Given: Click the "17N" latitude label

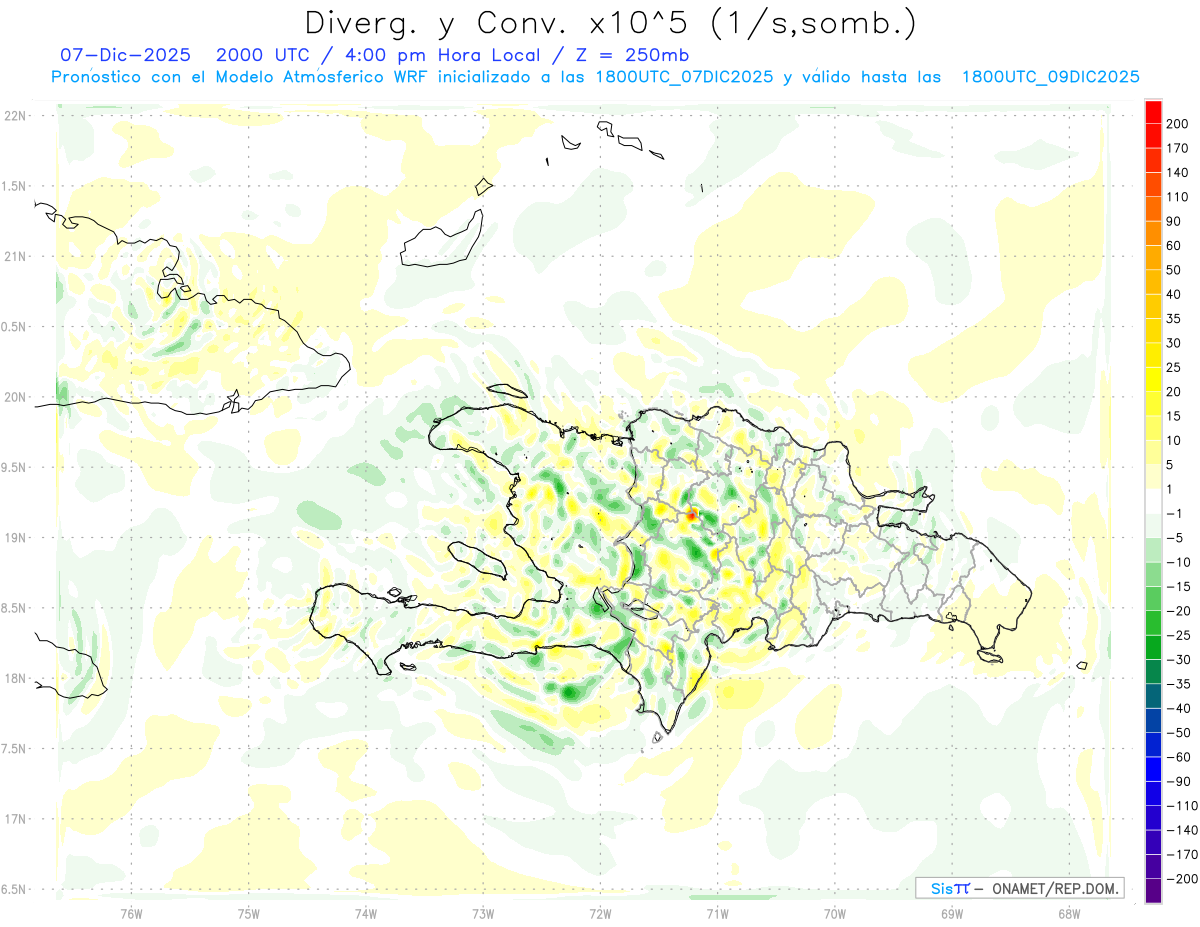Looking at the screenshot, I should (14, 819).
